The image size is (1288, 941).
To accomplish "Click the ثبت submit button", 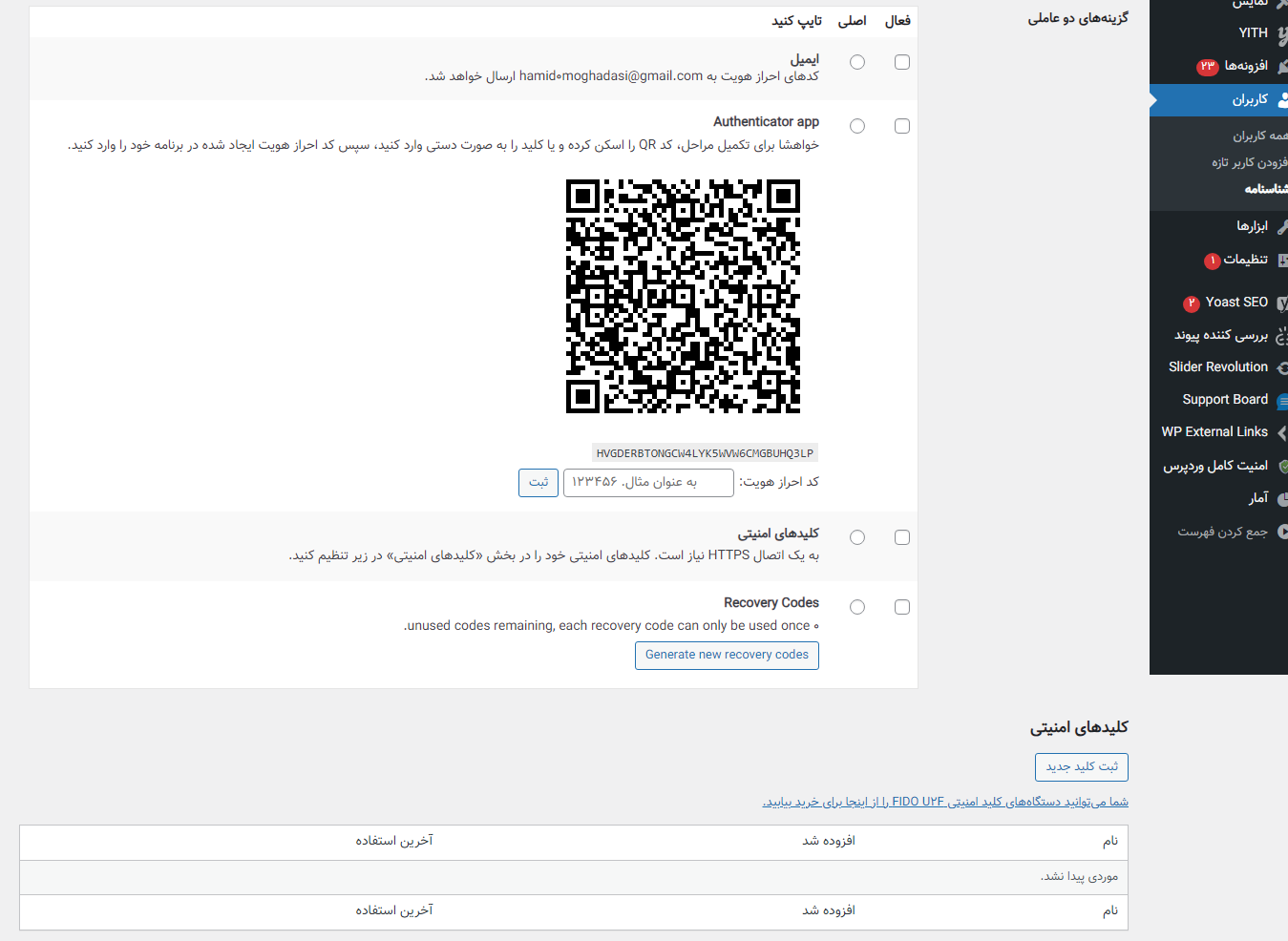I will (x=538, y=483).
